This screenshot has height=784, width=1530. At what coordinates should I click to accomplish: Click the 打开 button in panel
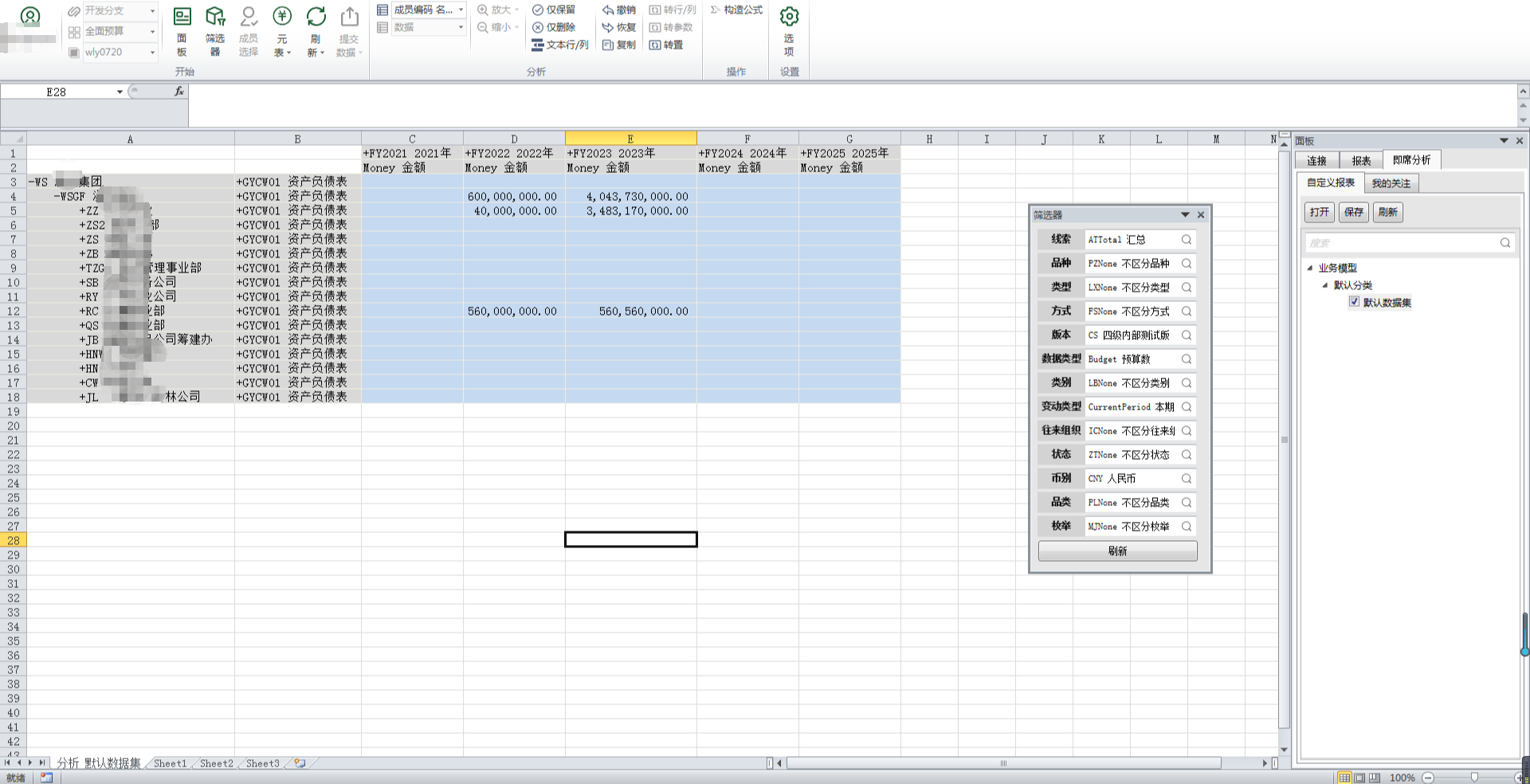click(1320, 212)
